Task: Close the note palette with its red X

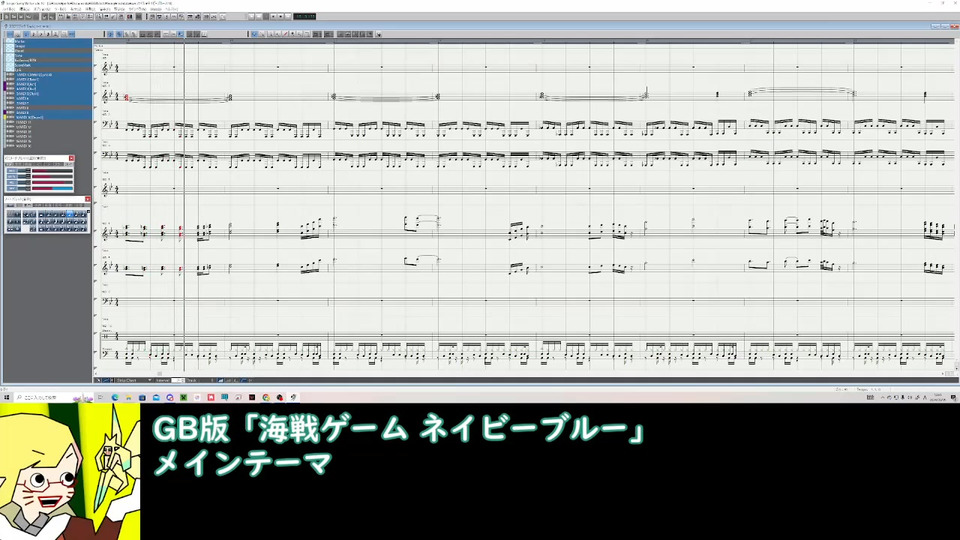Action: tap(88, 200)
